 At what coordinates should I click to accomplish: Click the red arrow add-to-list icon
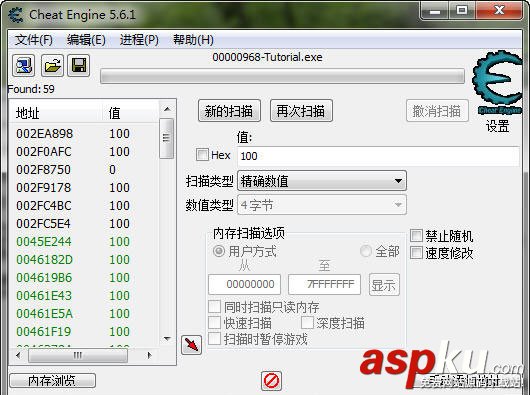point(192,345)
